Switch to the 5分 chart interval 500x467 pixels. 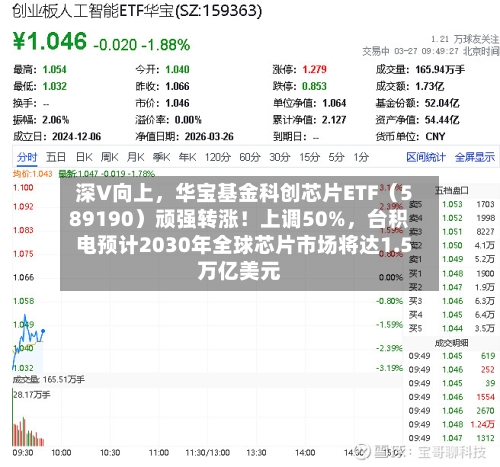336,157
